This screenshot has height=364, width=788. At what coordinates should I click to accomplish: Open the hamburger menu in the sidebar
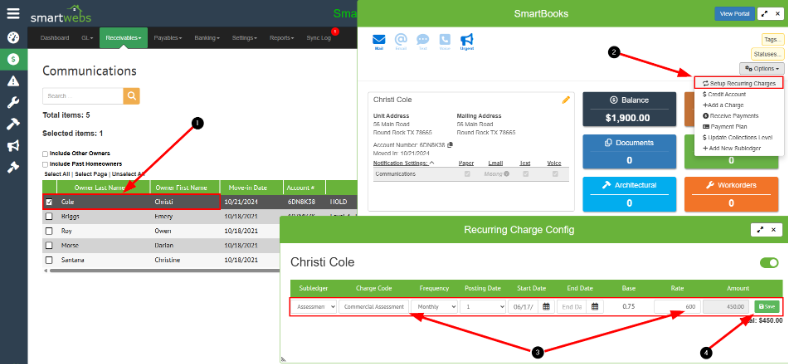[13, 14]
